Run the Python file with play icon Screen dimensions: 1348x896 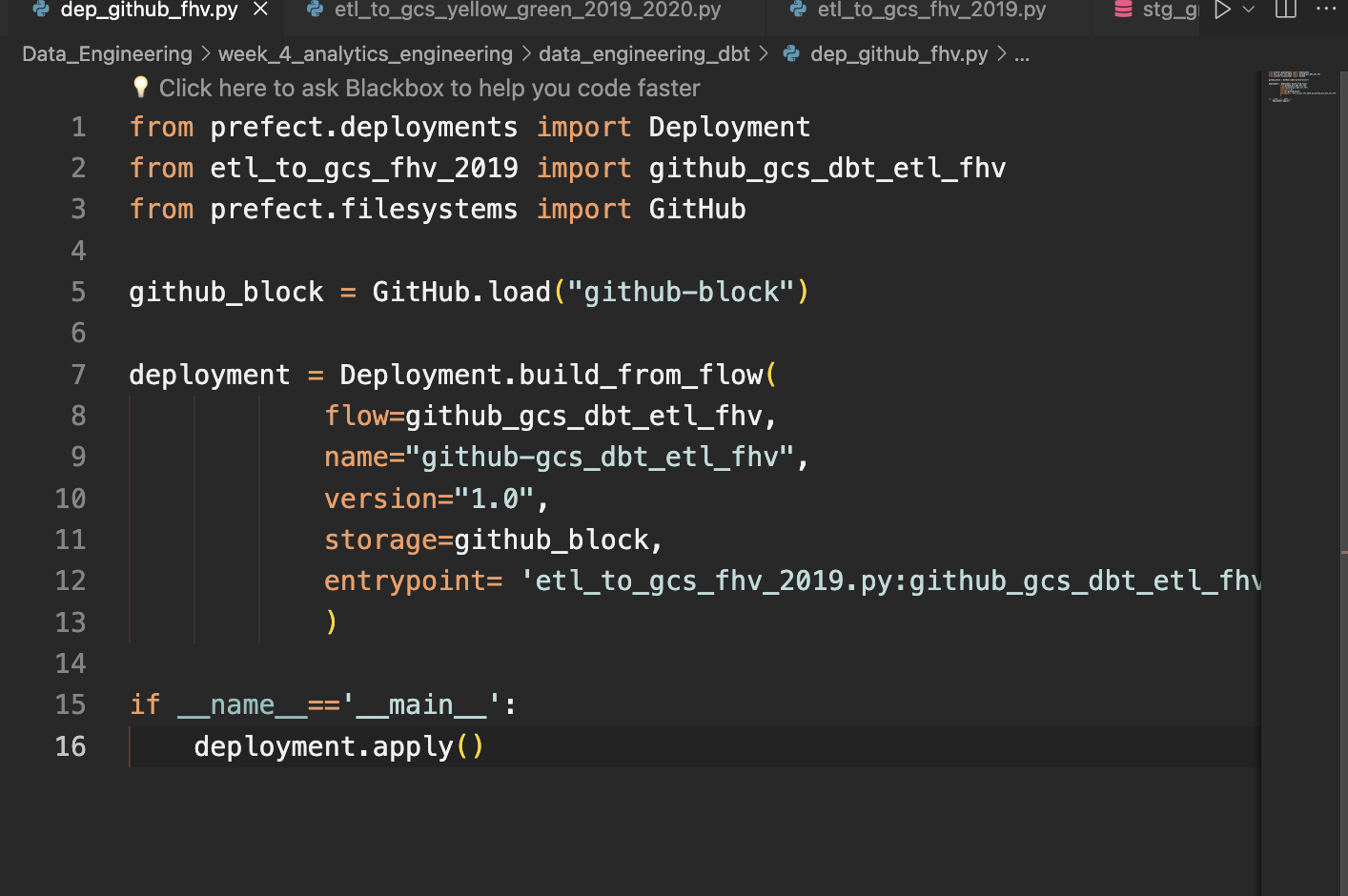click(1222, 10)
